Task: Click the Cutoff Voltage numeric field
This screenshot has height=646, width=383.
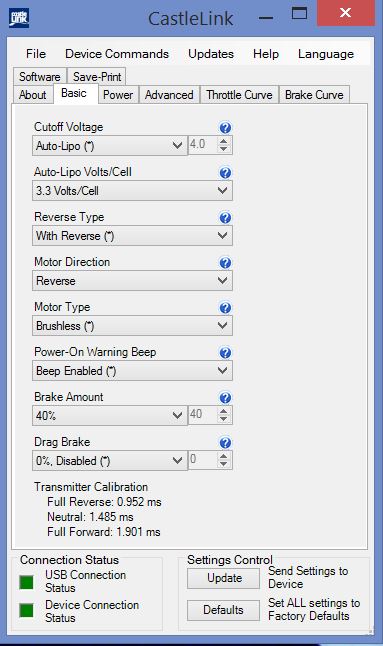Action: pyautogui.click(x=203, y=145)
